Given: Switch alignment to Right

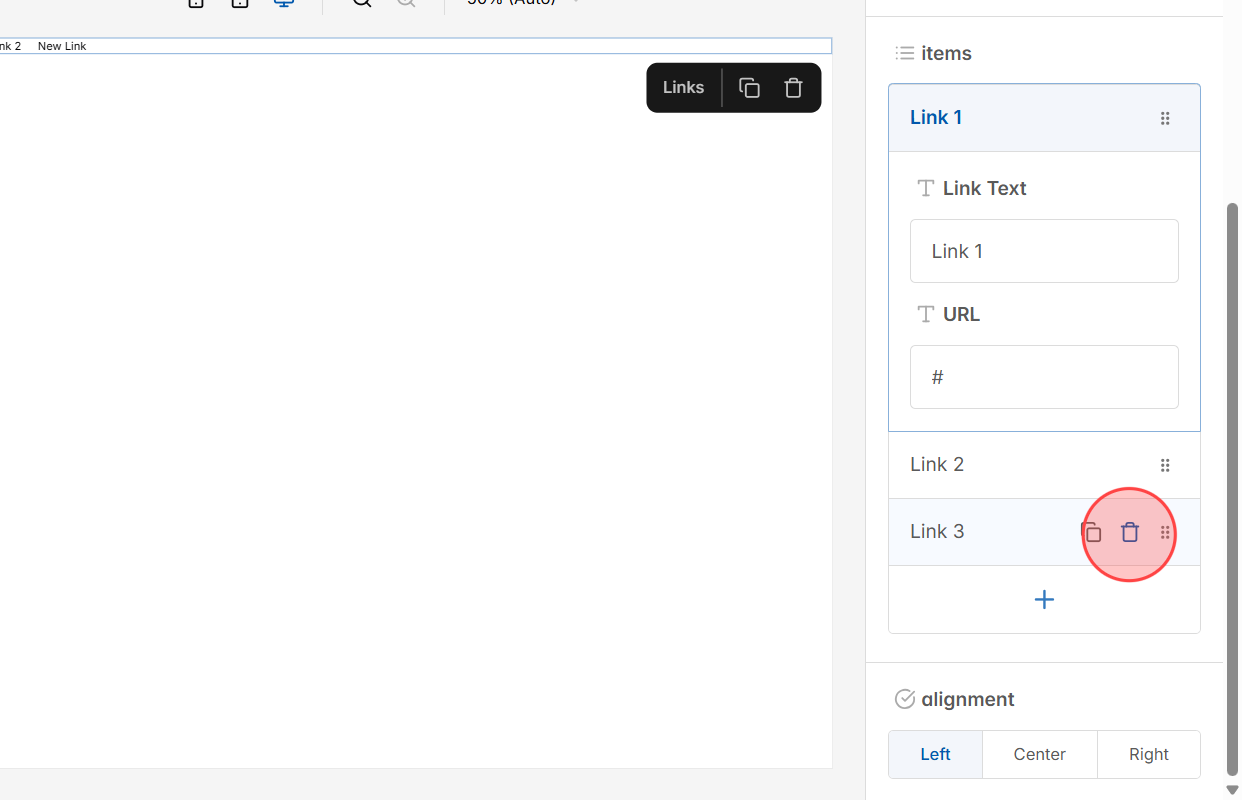Looking at the screenshot, I should point(1148,754).
